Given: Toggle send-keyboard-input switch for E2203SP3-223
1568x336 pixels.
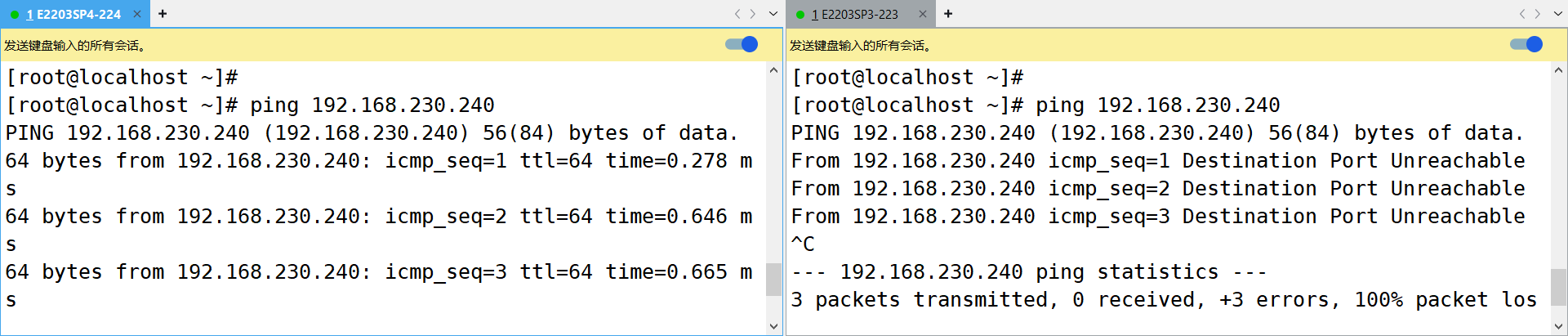Looking at the screenshot, I should [x=1526, y=44].
